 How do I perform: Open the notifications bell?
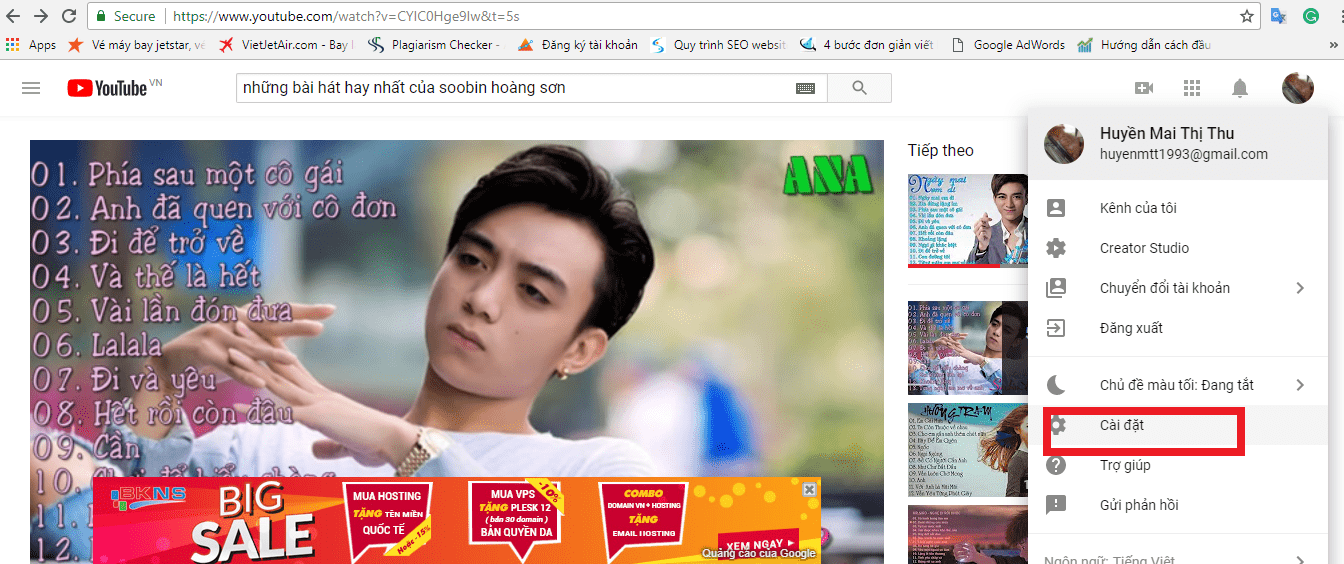pos(1240,88)
